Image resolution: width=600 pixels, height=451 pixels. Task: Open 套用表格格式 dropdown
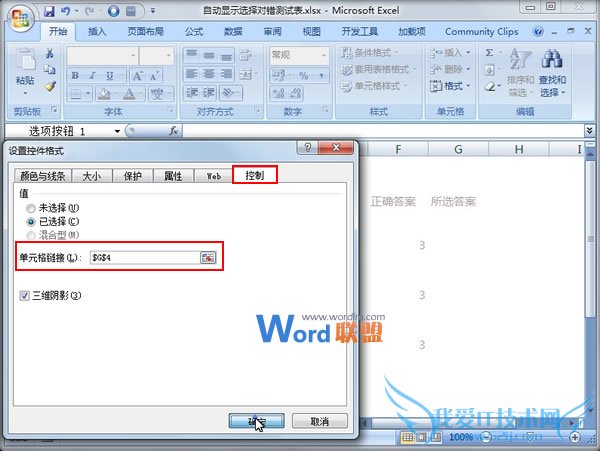click(378, 70)
